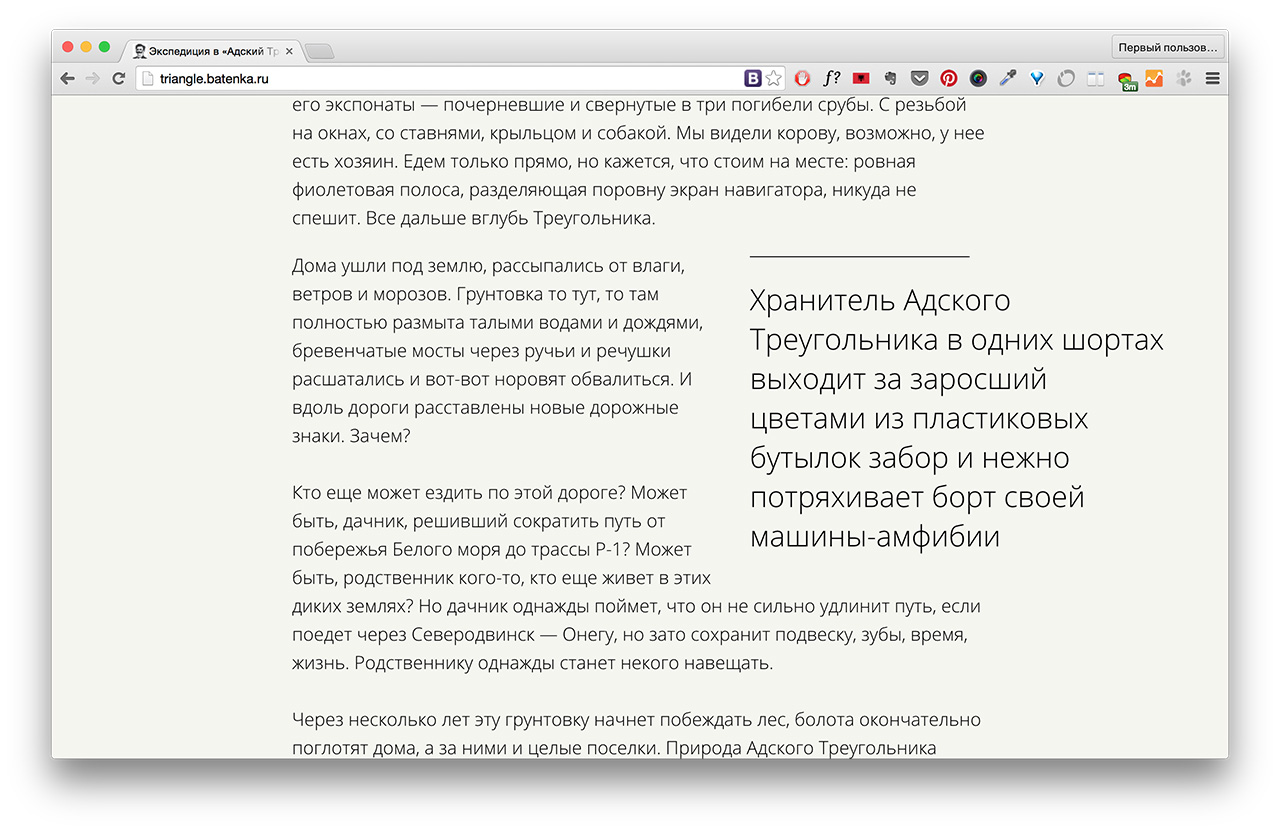The image size is (1280, 832).
Task: Reload the current page
Action: (118, 78)
